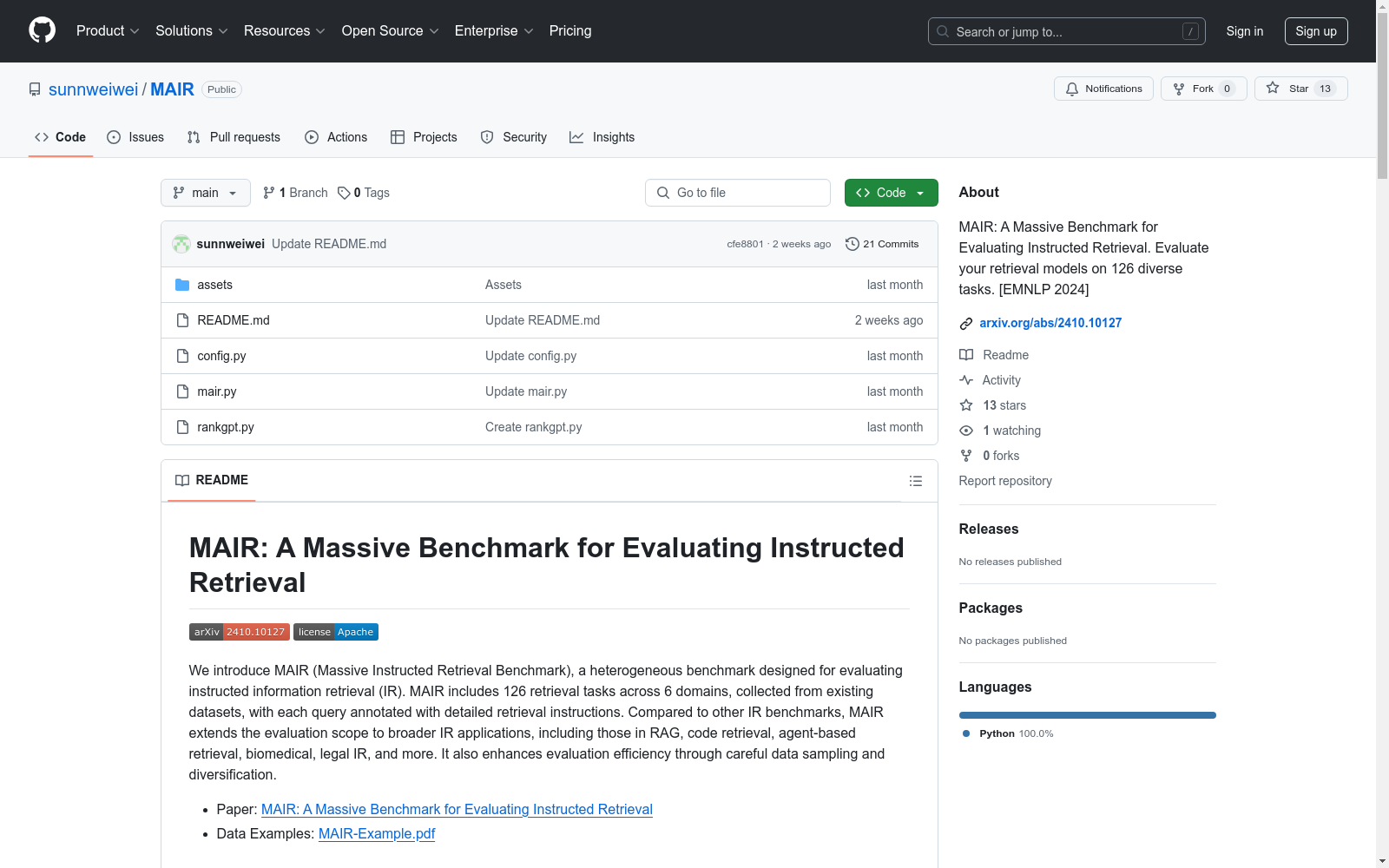Star the MAIR repository
Image resolution: width=1389 pixels, height=868 pixels.
(x=1300, y=89)
